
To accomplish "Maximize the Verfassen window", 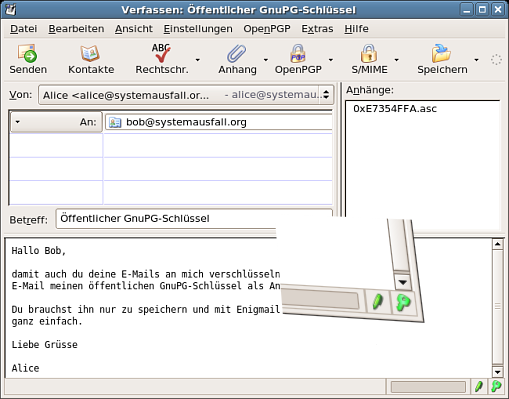I will tap(482, 9).
